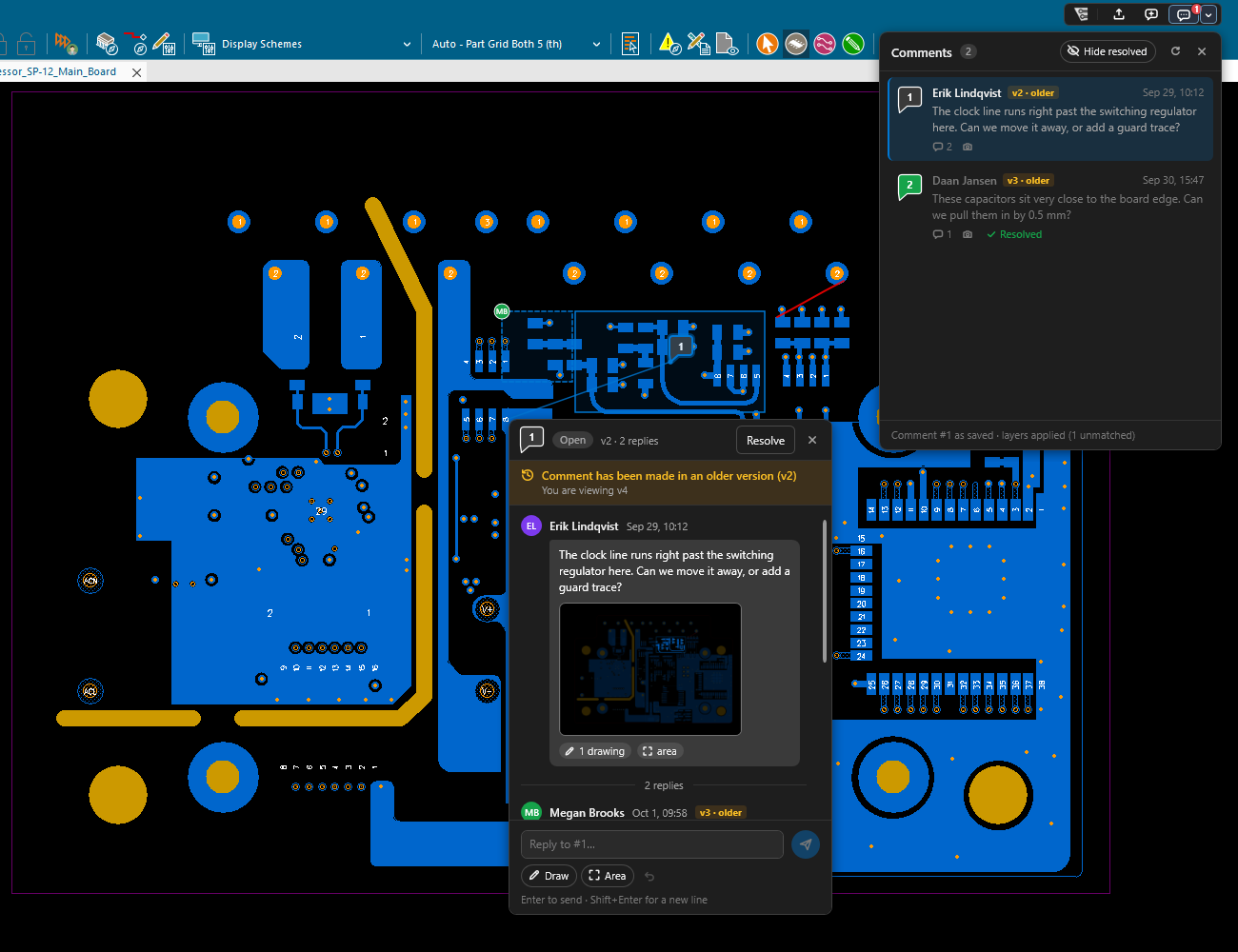Screen dimensions: 1238x952
Task: Open the selection filter list icon
Action: pos(630,44)
